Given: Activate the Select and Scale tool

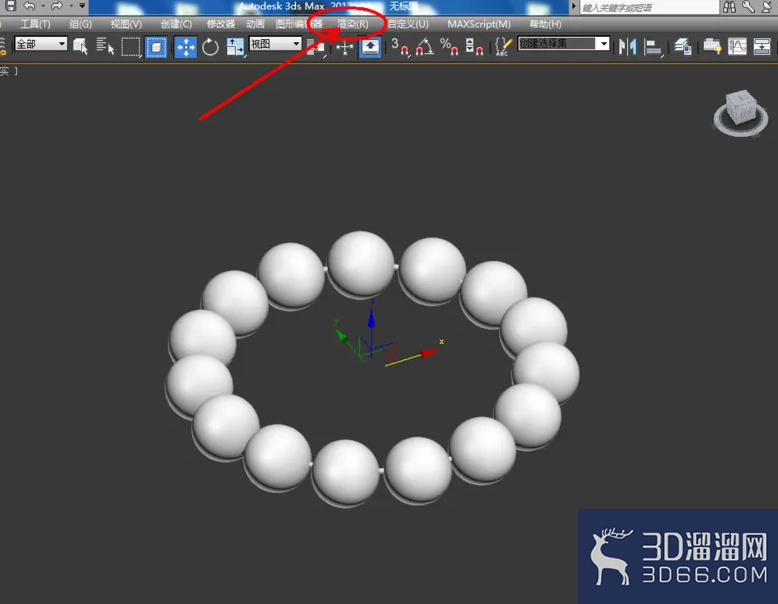Looking at the screenshot, I should point(235,47).
